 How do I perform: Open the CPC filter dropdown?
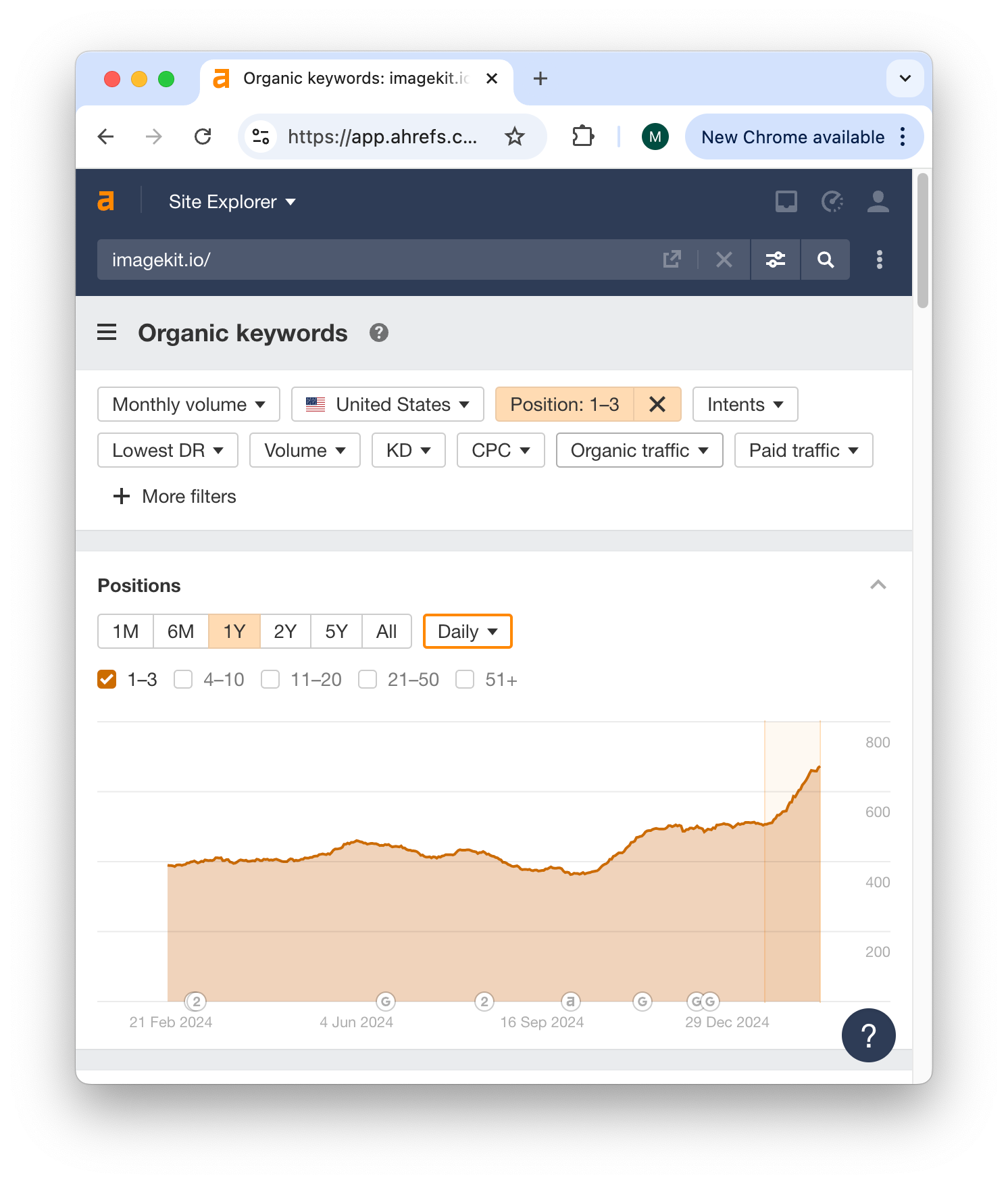click(x=501, y=450)
